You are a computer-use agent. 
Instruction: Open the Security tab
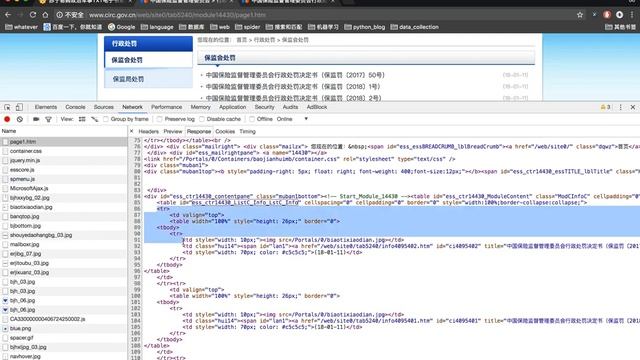tap(264, 107)
